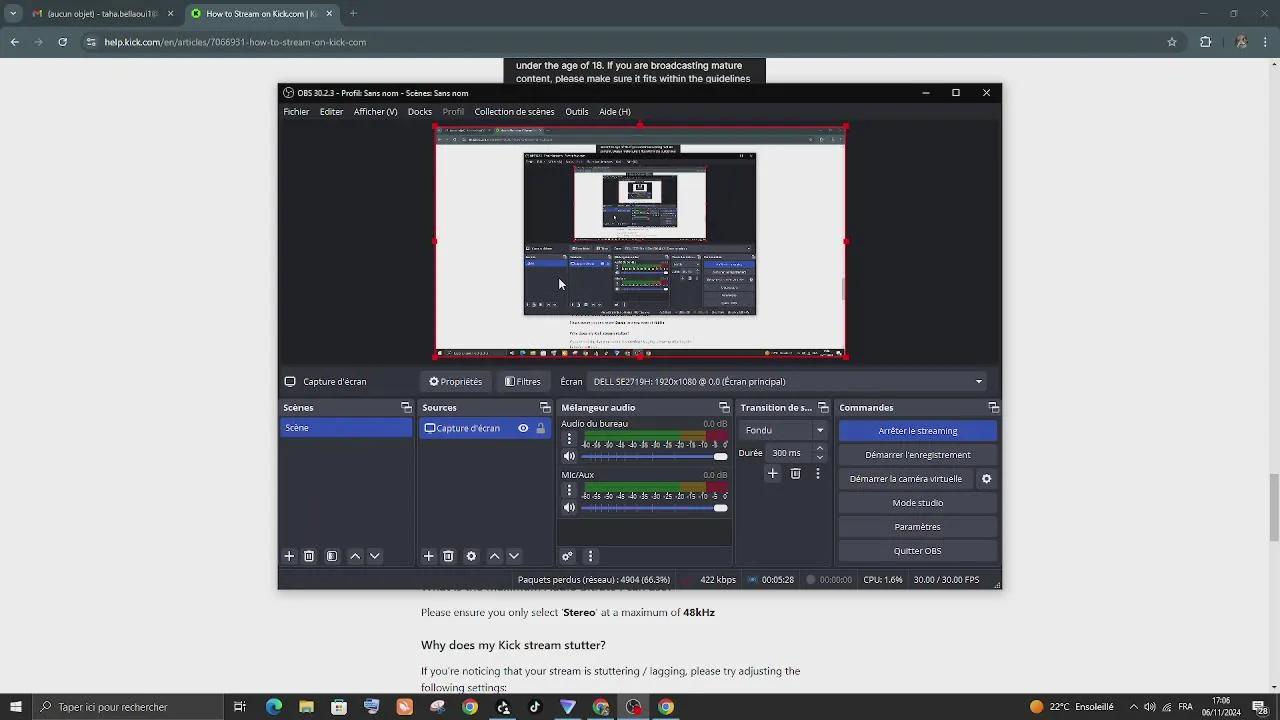Open the Aide (H) menu
The image size is (1280, 720).
[614, 112]
